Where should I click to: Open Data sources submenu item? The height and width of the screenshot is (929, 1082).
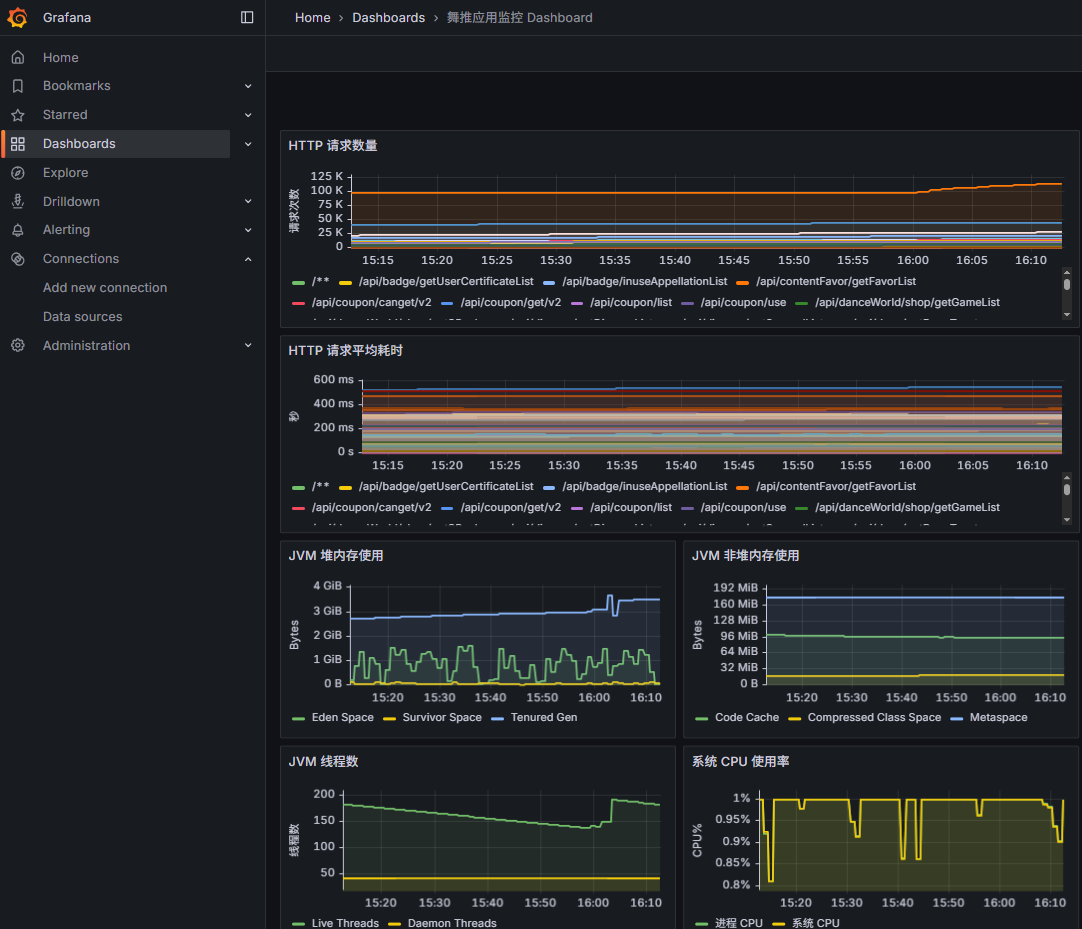click(82, 317)
